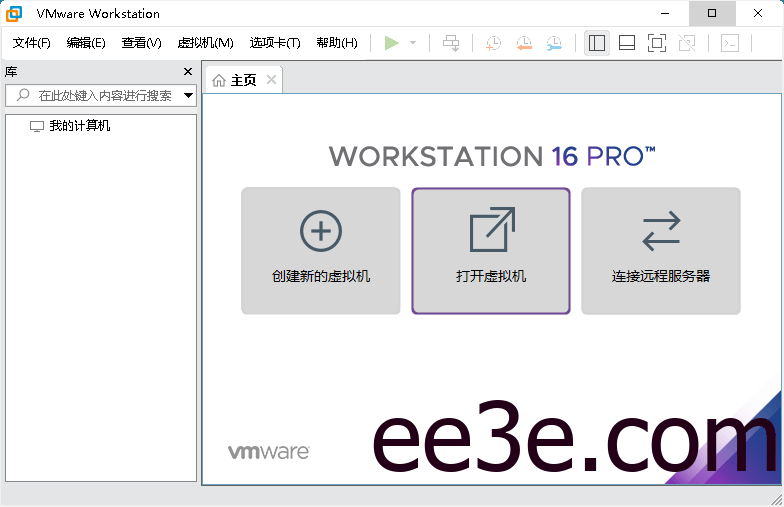Open console view toolbar icon

730,43
